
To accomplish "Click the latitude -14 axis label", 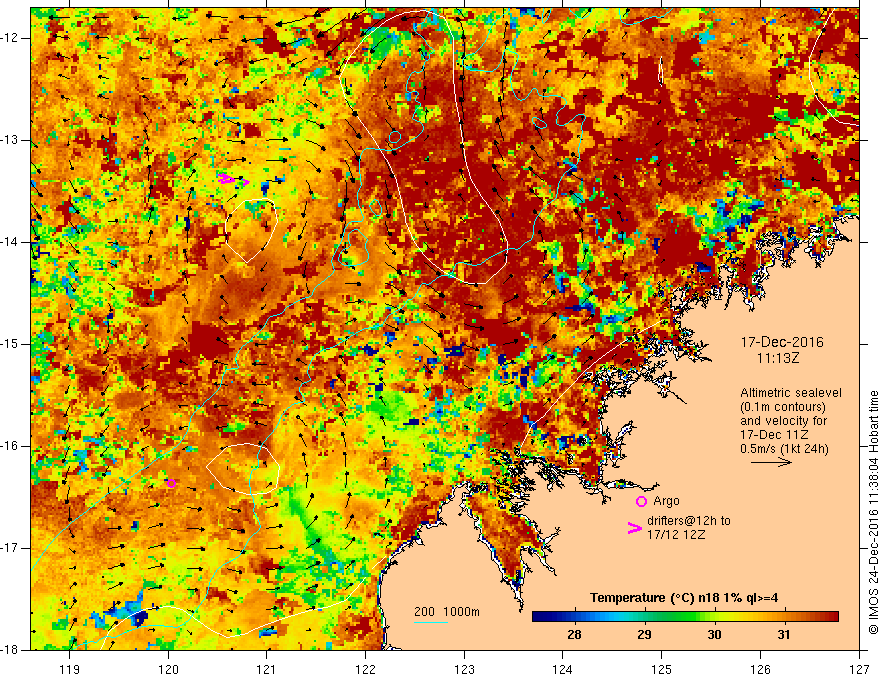I will [10, 242].
